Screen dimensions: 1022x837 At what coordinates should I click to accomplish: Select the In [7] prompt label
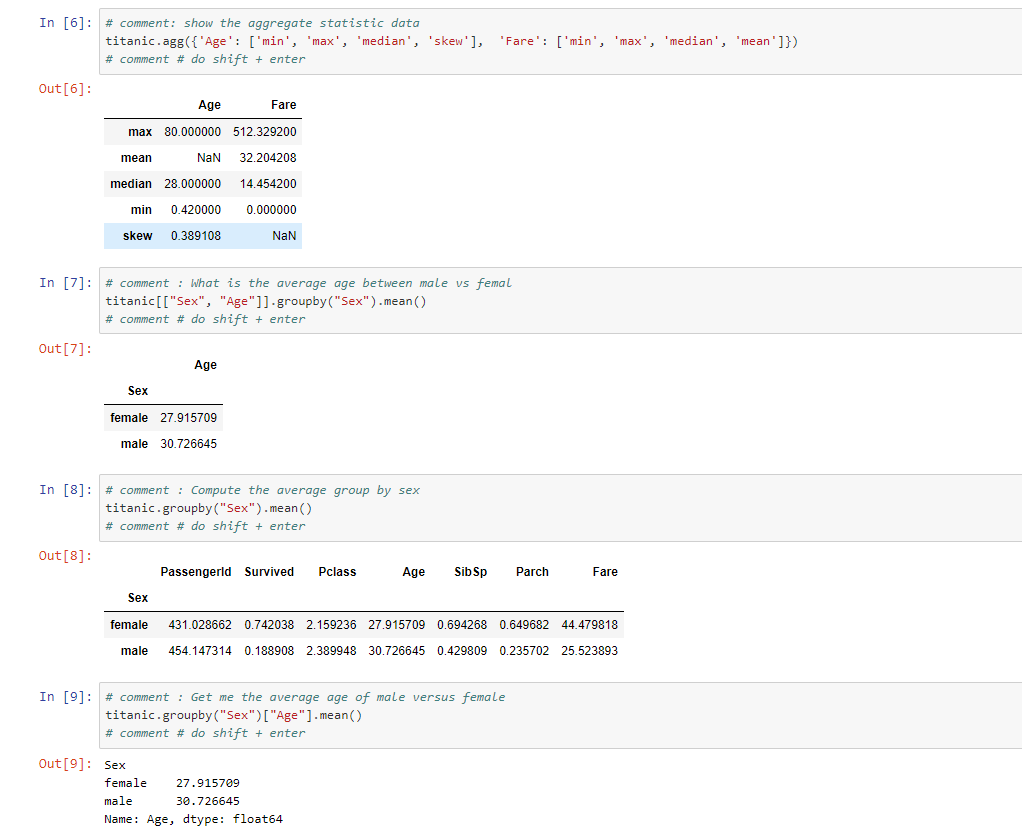click(x=64, y=283)
